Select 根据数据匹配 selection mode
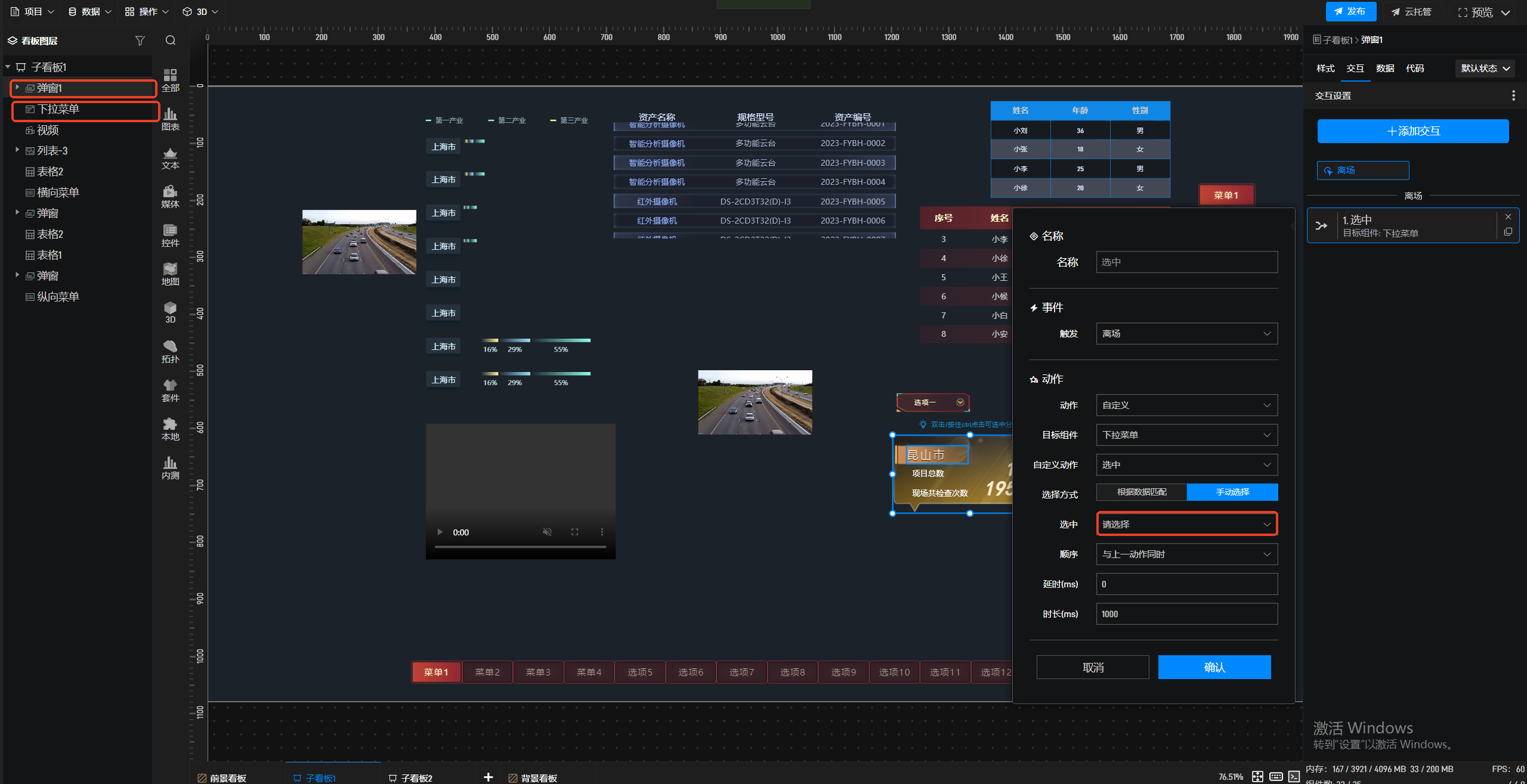Image resolution: width=1527 pixels, height=784 pixels. [x=1142, y=492]
